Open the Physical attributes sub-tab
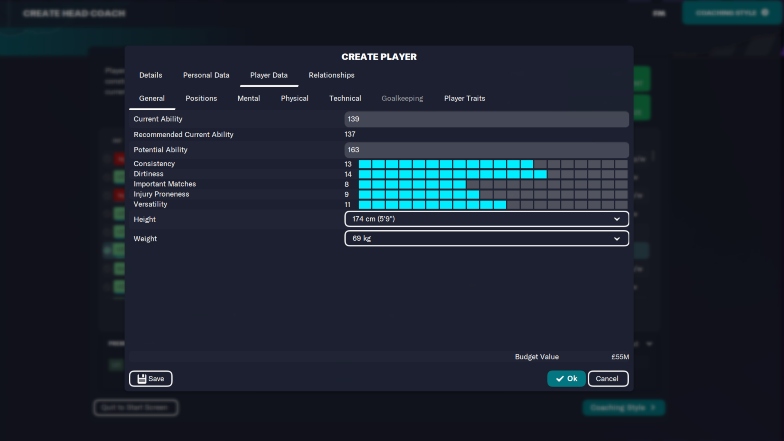The image size is (784, 441). 294,98
